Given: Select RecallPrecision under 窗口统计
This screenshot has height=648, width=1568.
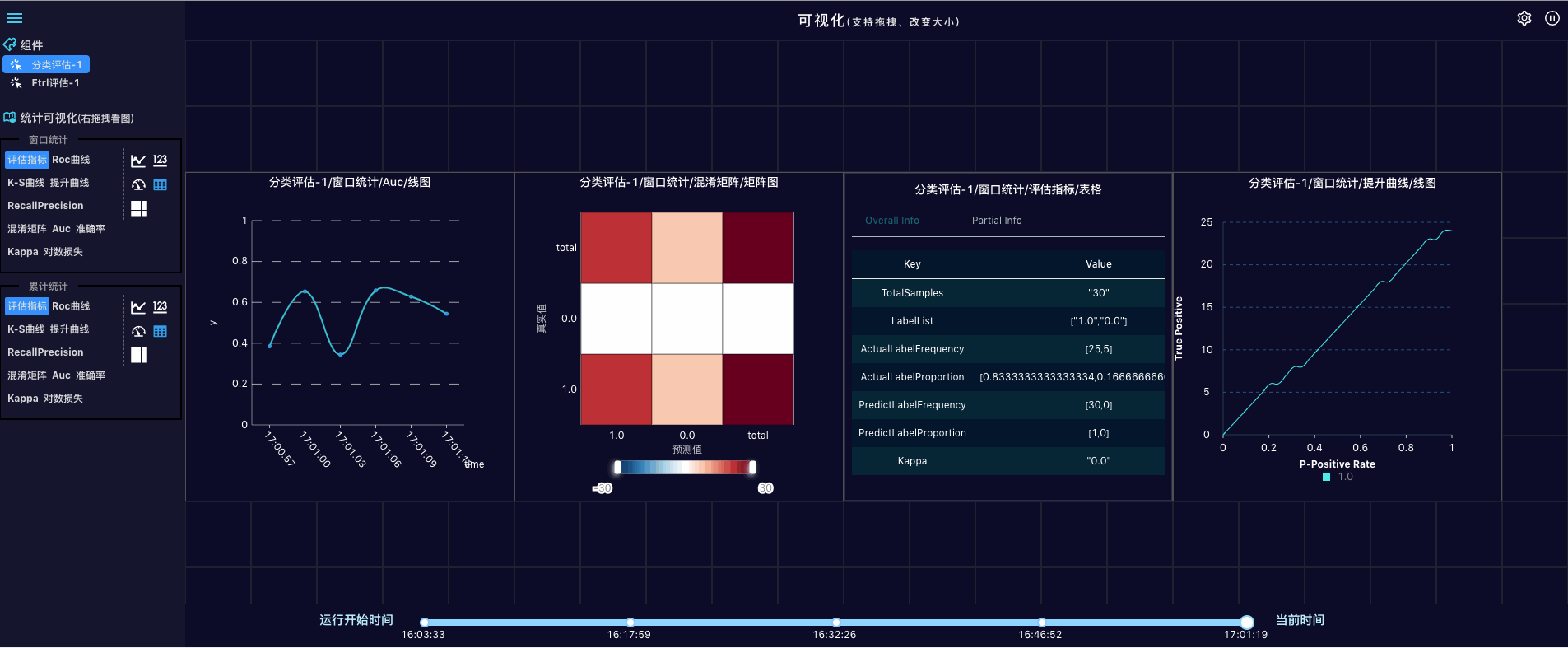Looking at the screenshot, I should [x=45, y=206].
